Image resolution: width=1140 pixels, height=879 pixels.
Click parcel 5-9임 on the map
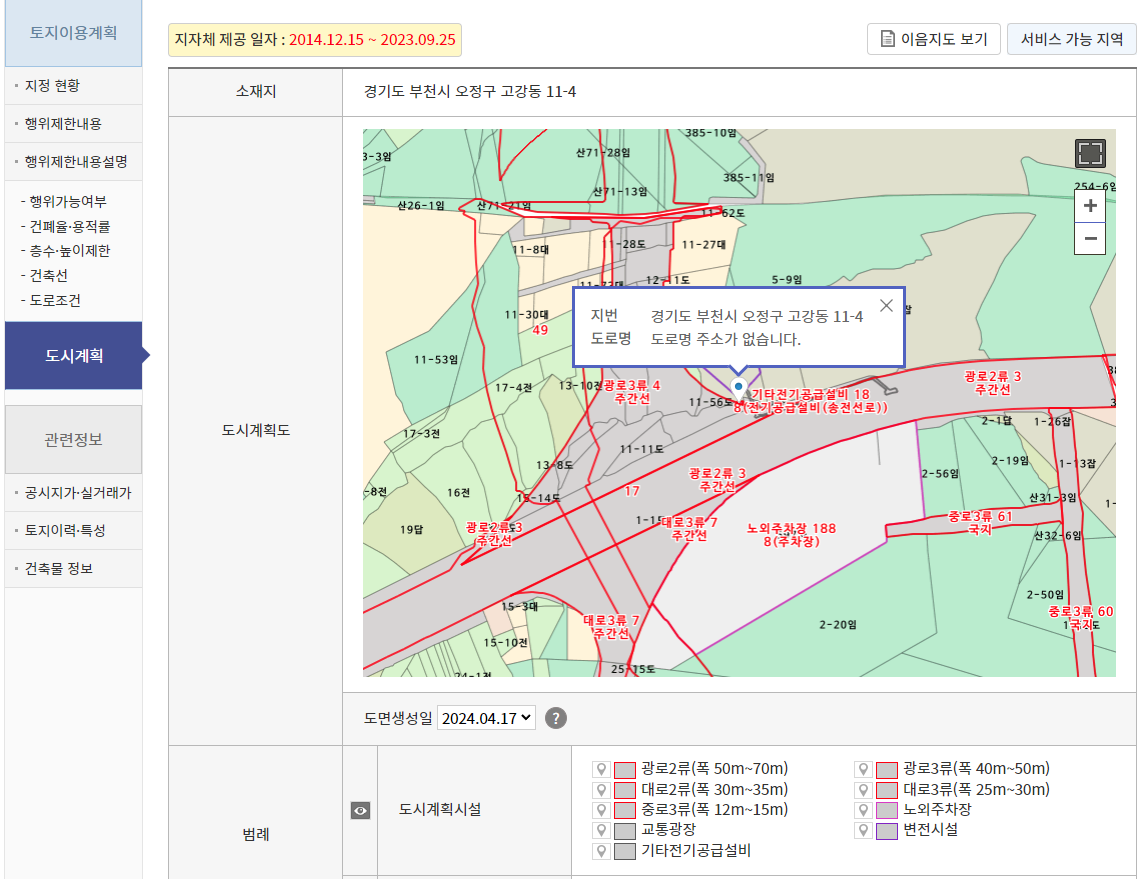tap(787, 279)
